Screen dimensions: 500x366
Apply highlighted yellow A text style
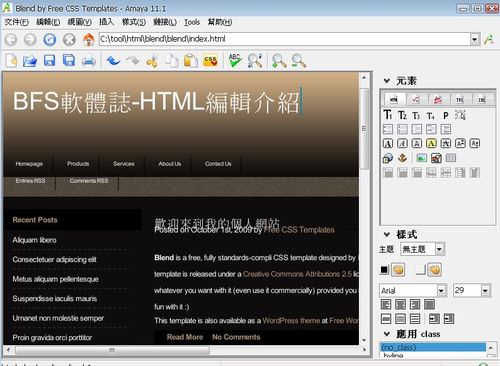[x=431, y=143]
